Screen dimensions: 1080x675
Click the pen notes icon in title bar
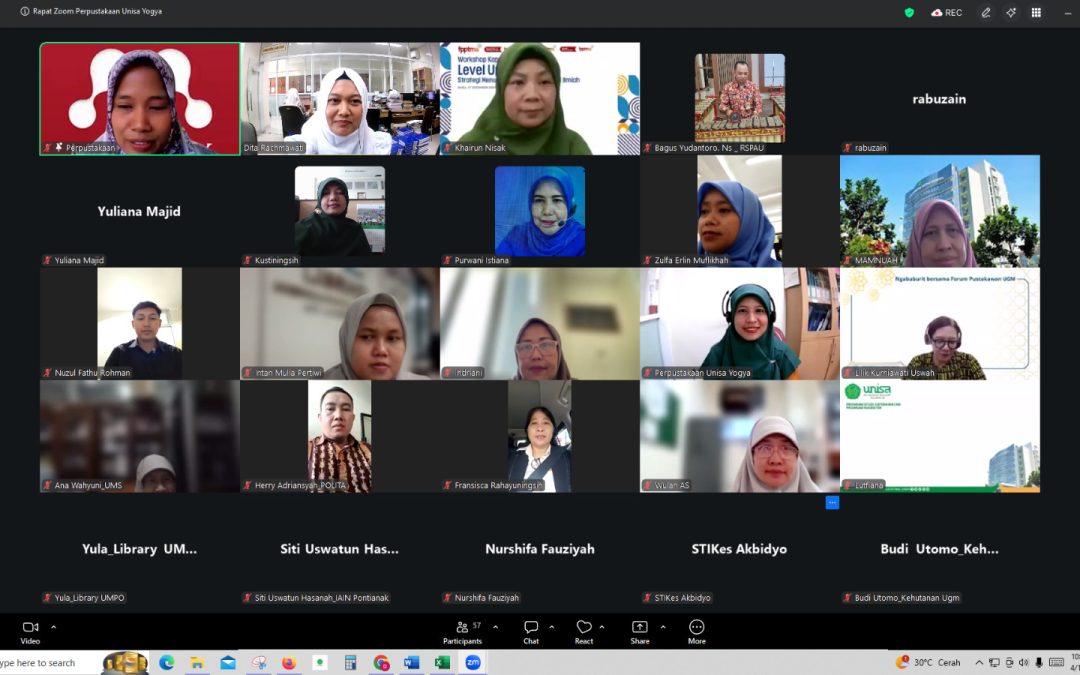(986, 12)
